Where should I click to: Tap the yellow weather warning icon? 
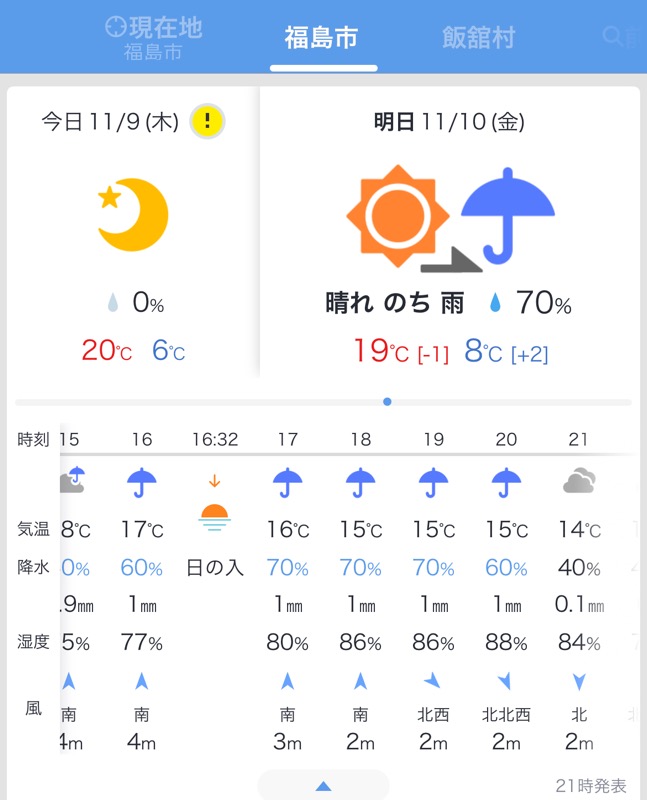(207, 121)
